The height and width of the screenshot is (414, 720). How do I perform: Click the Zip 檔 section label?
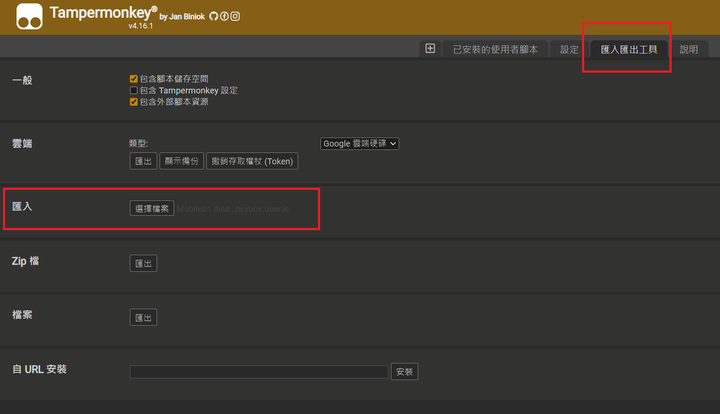pos(25,261)
